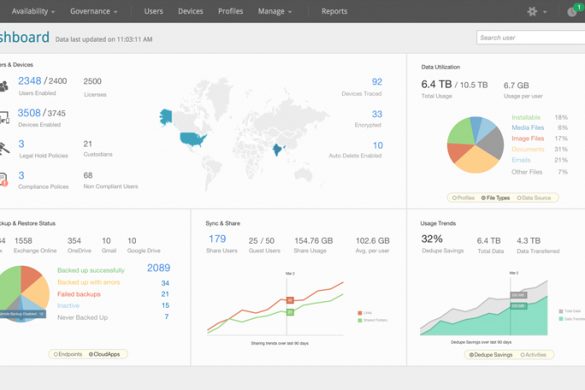Screen dimensions: 585x390
Task: Go to the Devices menu
Action: coord(190,12)
